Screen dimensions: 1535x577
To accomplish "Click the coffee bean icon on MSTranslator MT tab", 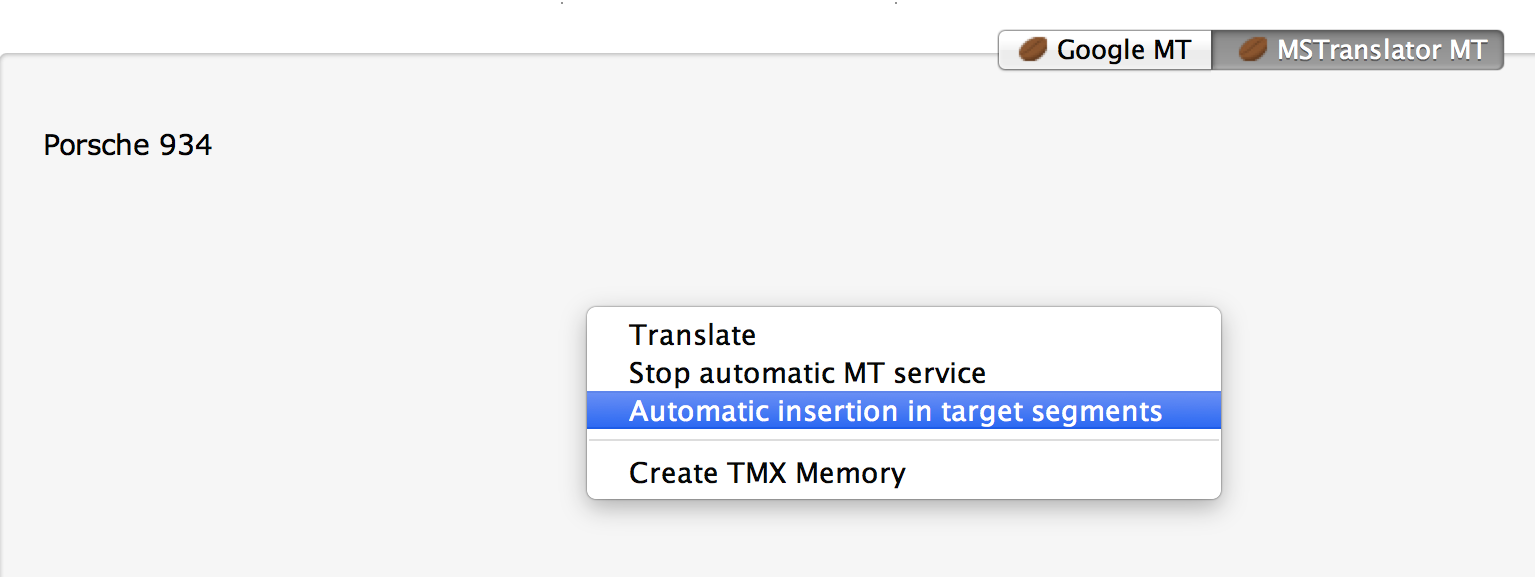I will point(1252,50).
